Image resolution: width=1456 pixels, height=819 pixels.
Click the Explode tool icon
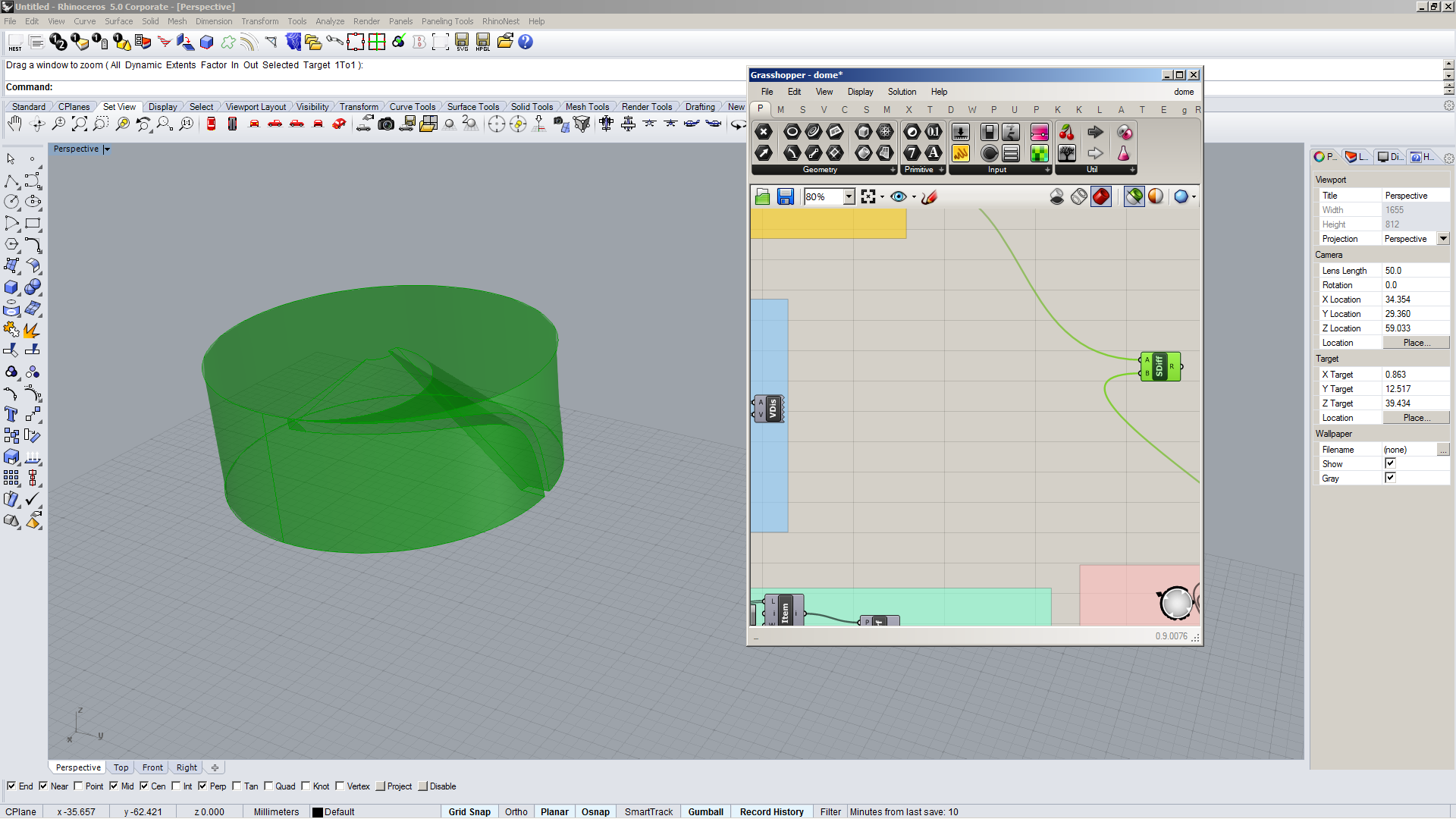32,330
